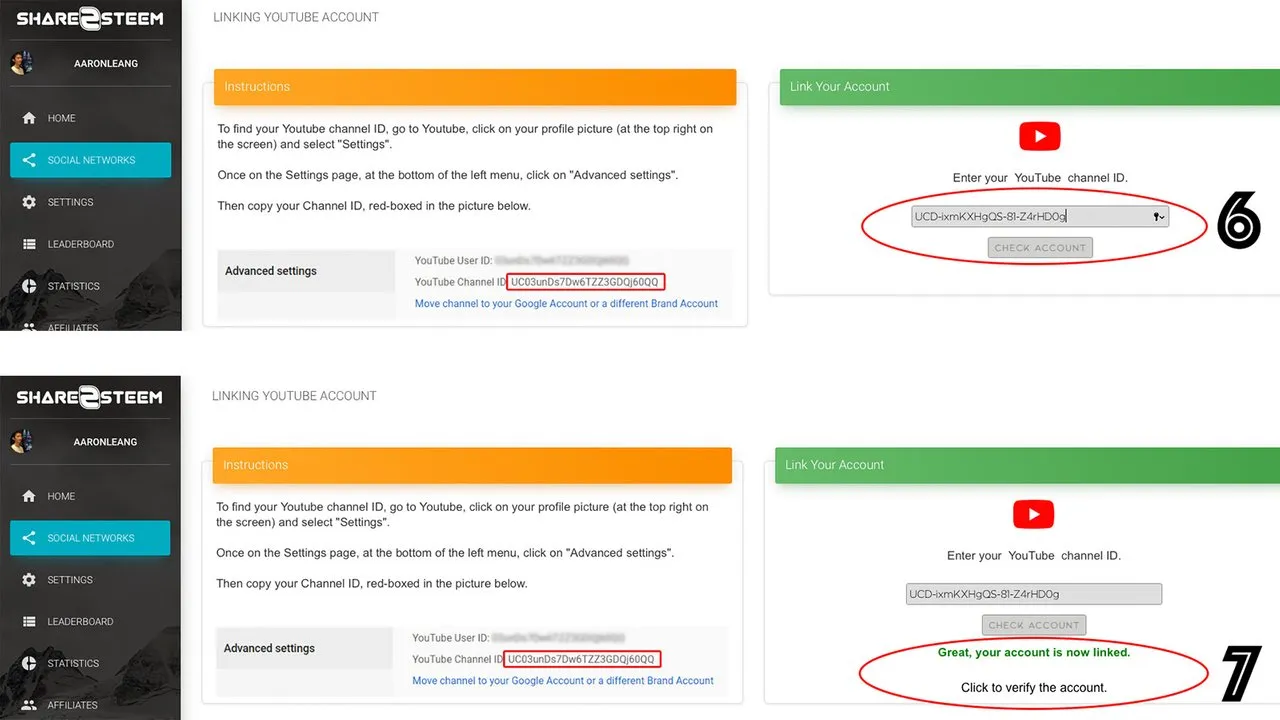The image size is (1280, 720).
Task: Click the YouTube logo in top Link Your Account panel
Action: point(1039,136)
